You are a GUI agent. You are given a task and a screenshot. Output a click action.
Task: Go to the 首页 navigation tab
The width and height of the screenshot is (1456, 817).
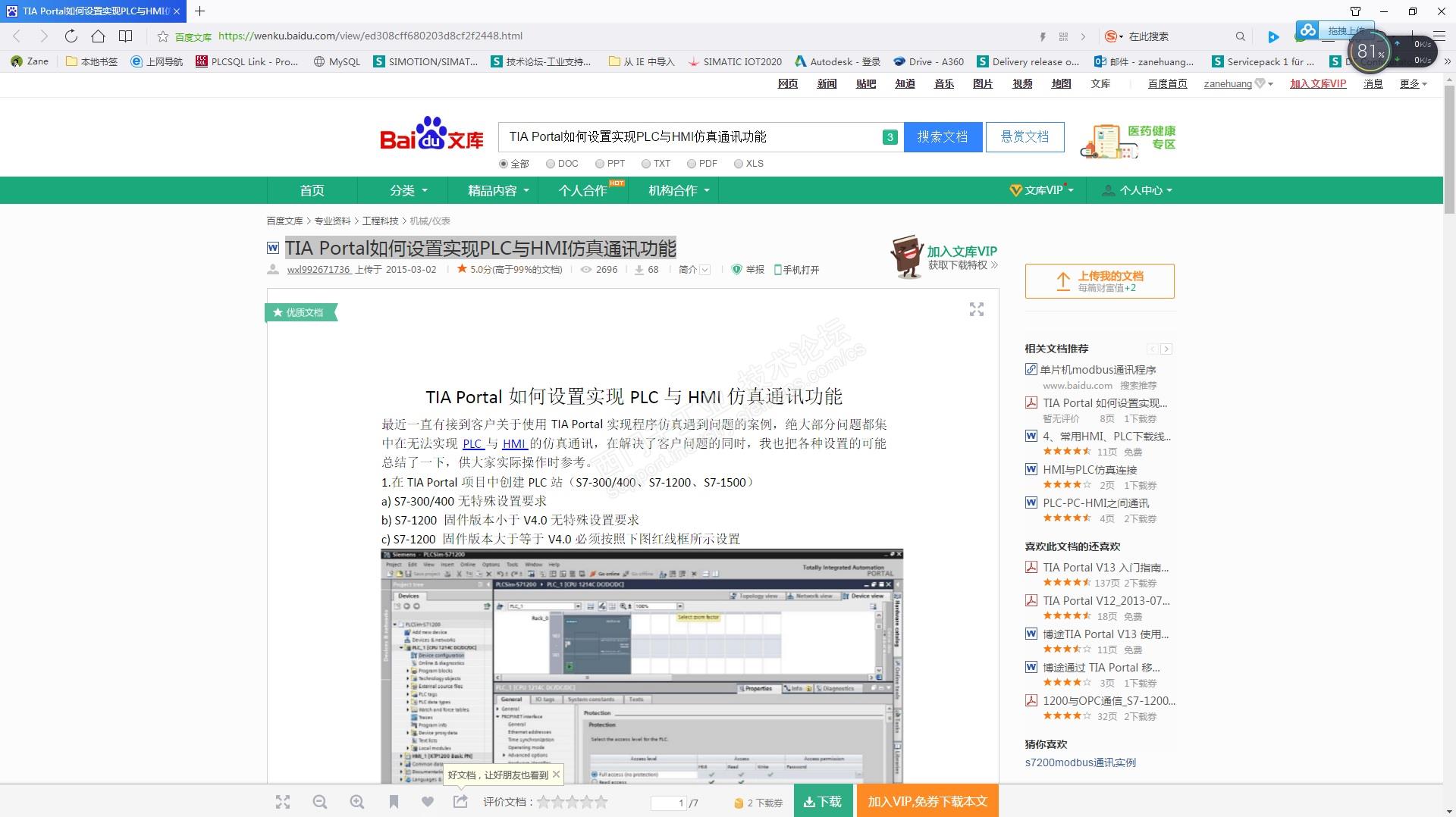(312, 190)
